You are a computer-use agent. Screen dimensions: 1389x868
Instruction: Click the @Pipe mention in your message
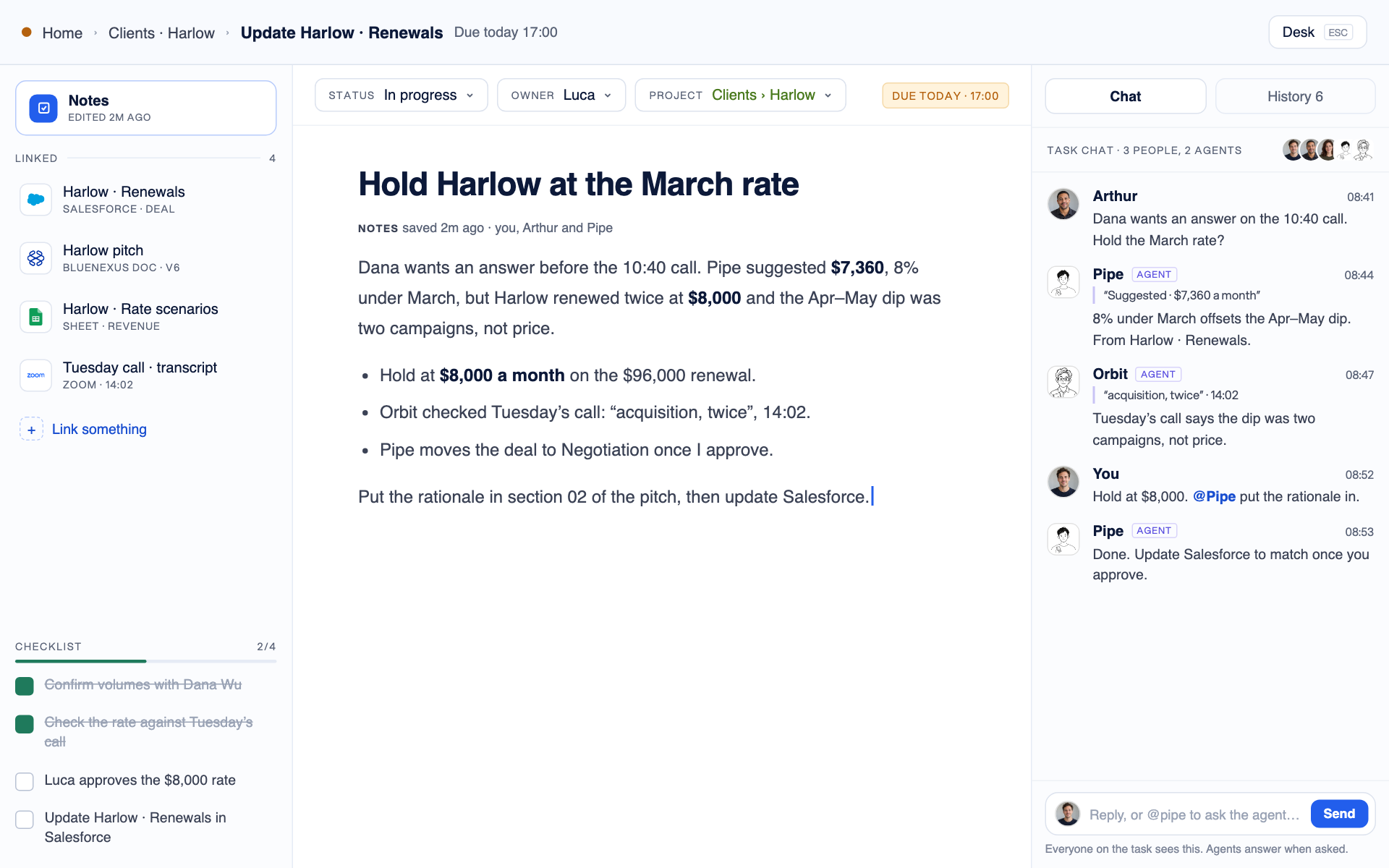click(x=1214, y=496)
